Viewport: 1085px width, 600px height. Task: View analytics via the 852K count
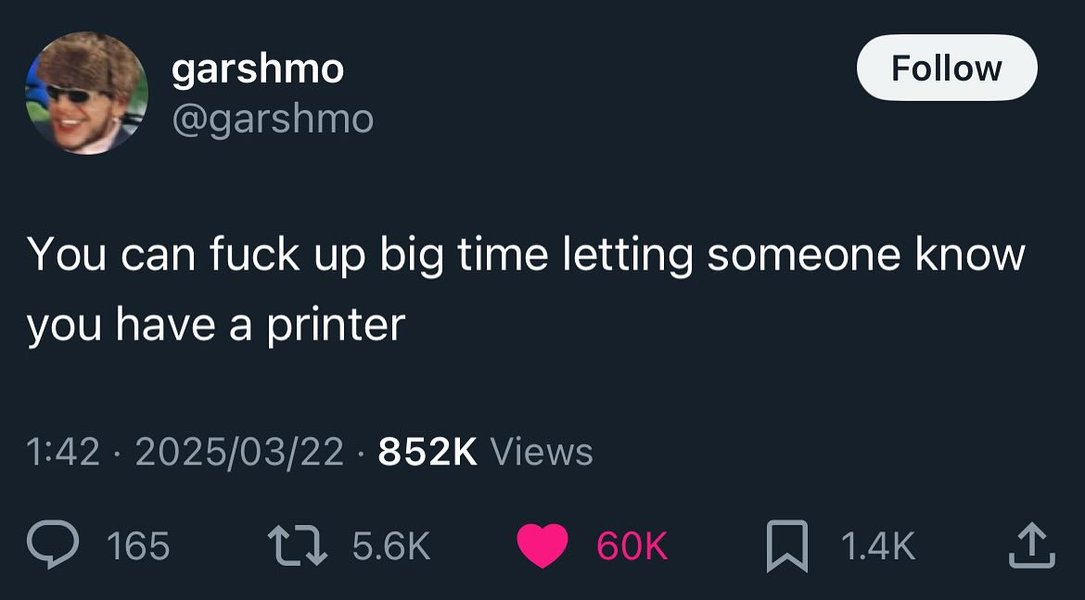(x=428, y=452)
